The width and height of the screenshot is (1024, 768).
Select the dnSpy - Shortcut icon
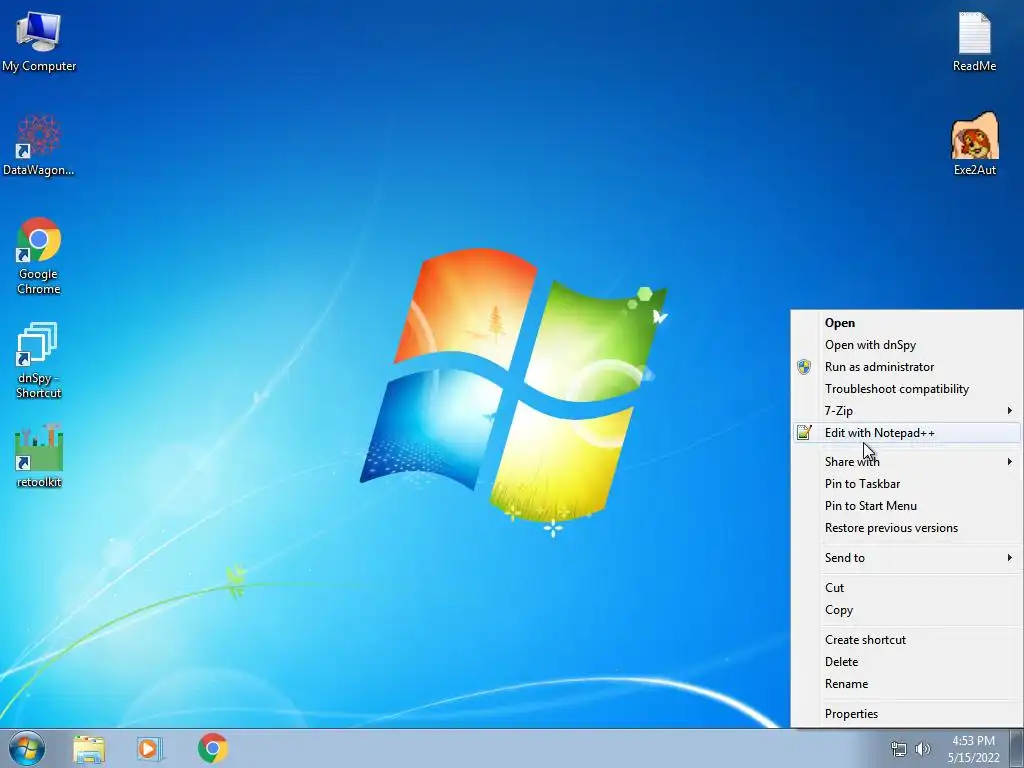pos(39,360)
